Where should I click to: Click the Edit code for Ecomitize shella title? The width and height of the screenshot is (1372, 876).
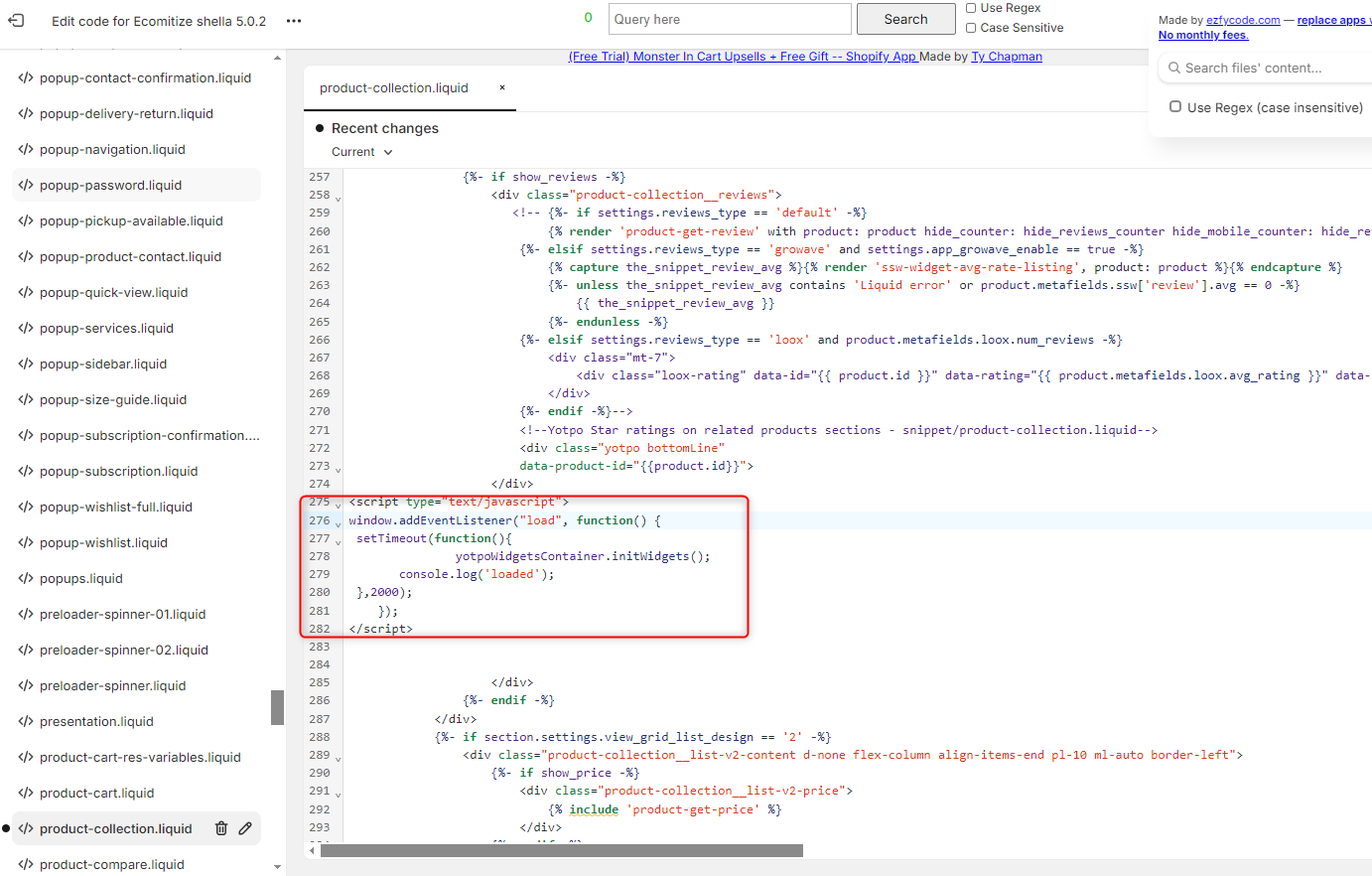pos(159,21)
